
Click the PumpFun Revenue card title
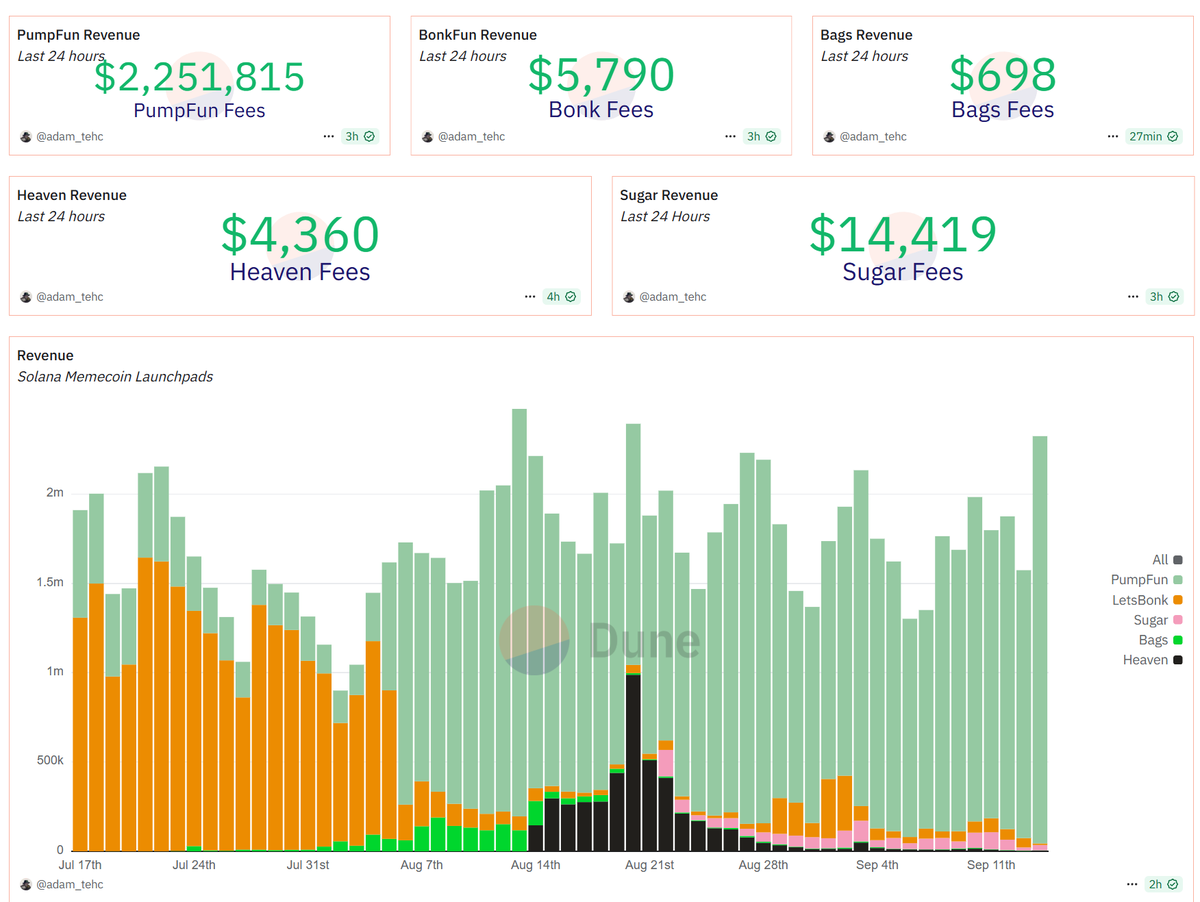(x=79, y=35)
